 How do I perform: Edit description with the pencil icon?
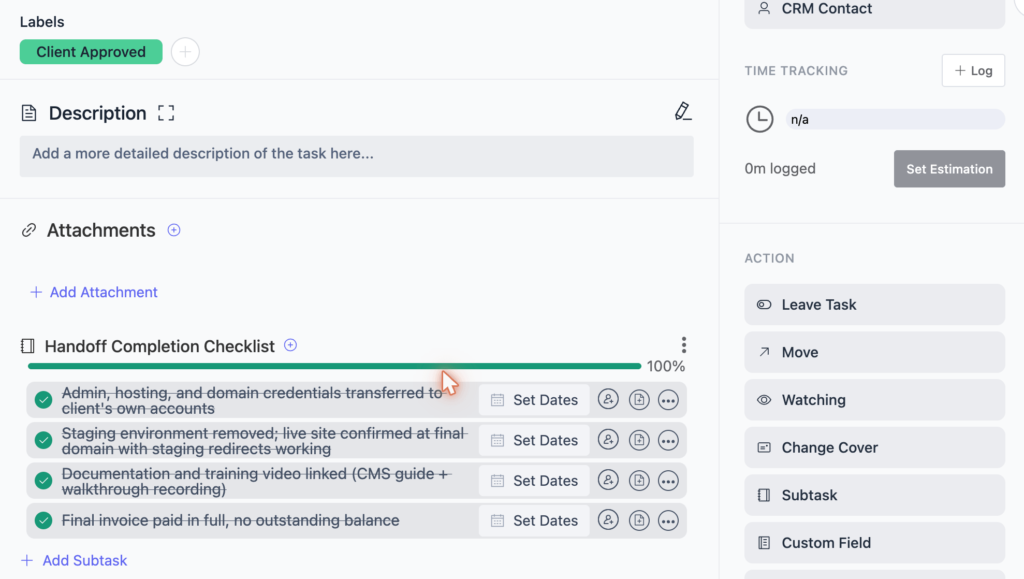click(x=682, y=112)
